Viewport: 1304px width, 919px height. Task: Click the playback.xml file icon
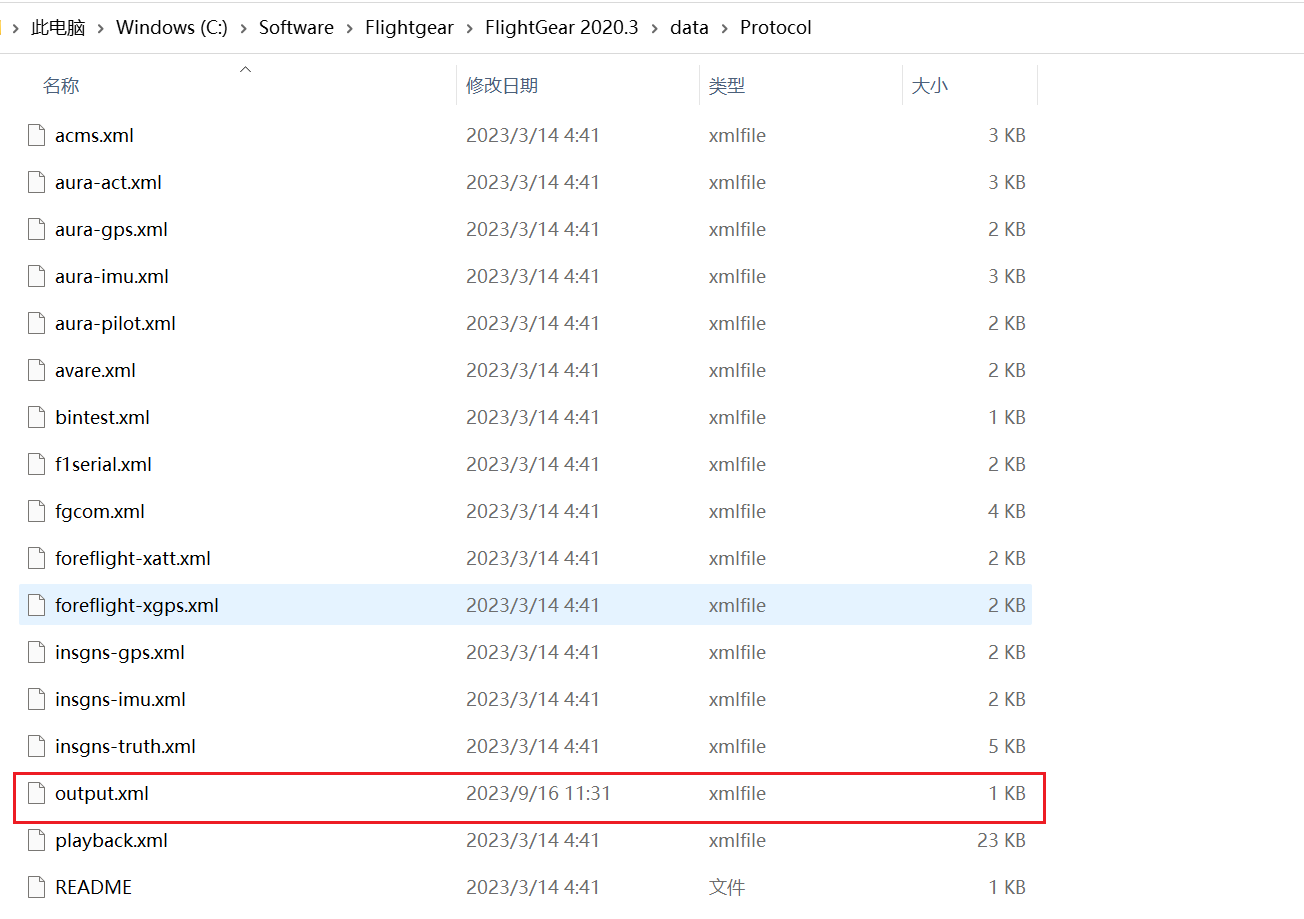[35, 840]
